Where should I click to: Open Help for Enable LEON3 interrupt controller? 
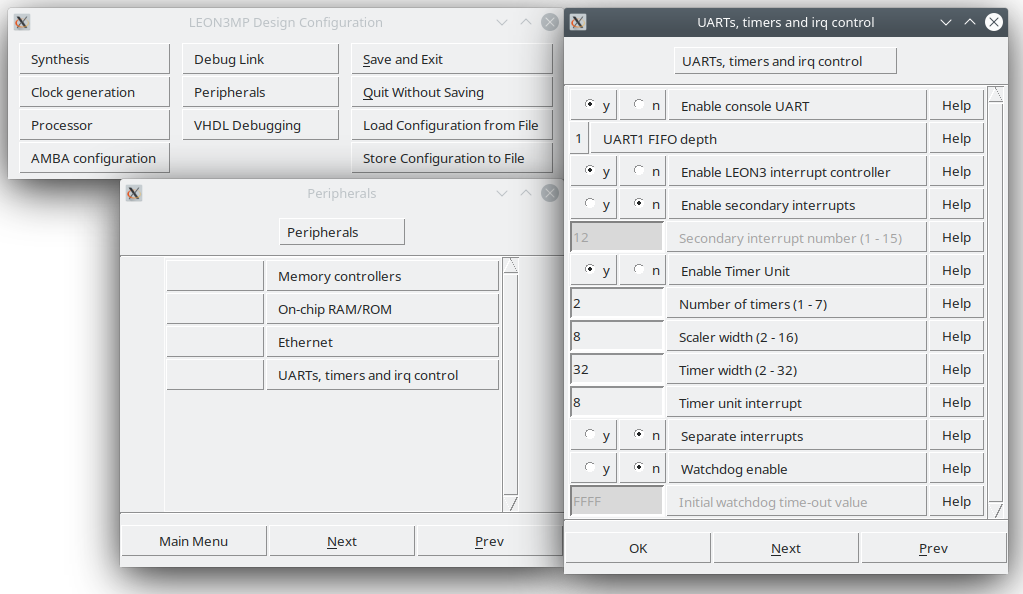[956, 171]
